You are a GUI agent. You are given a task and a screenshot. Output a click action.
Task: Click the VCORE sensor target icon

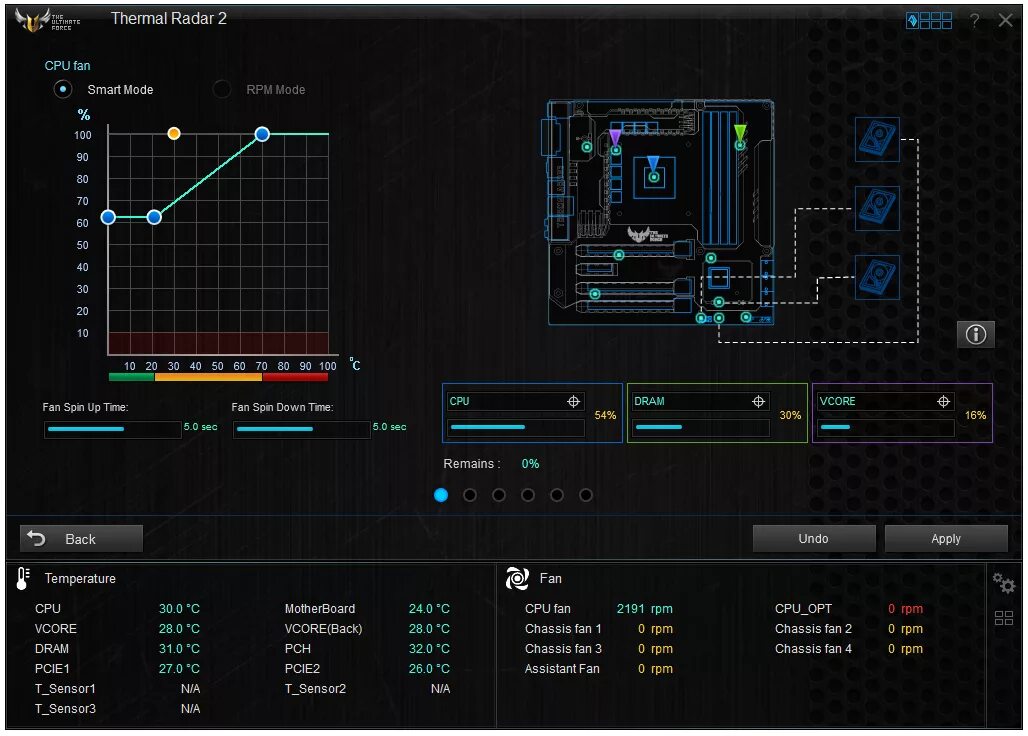[943, 401]
